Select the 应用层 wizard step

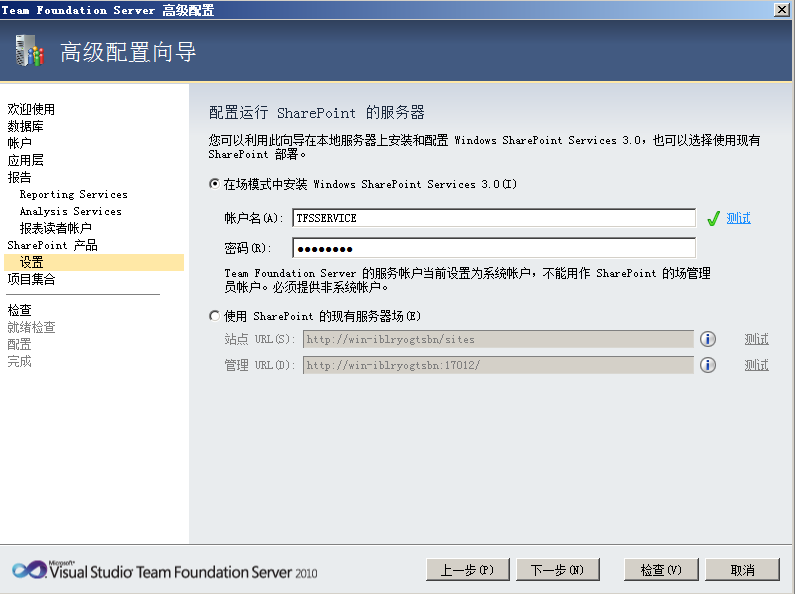coord(25,160)
